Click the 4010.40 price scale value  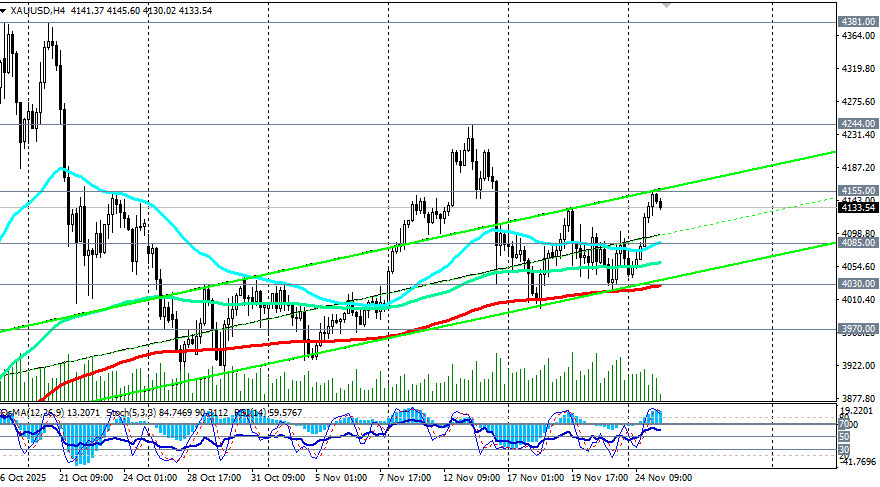pyautogui.click(x=859, y=300)
